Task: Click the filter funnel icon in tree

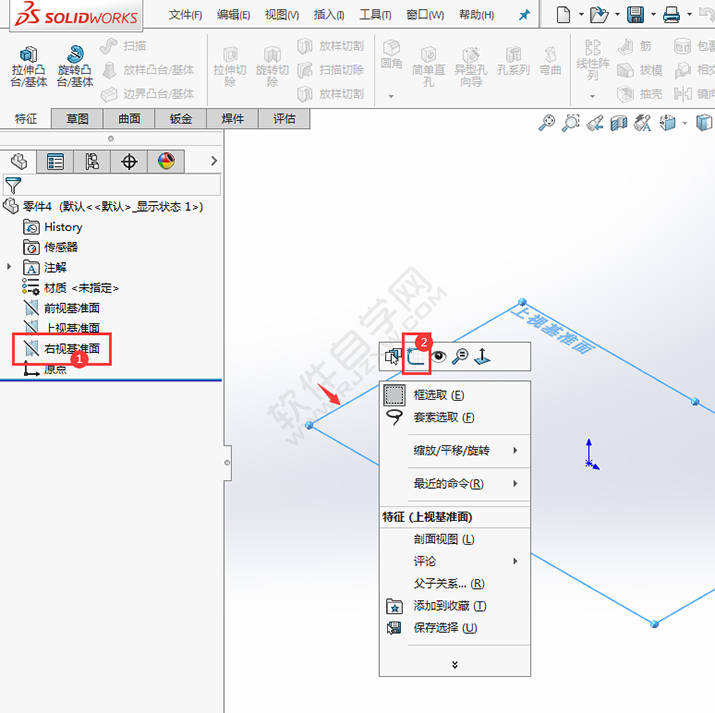Action: point(13,186)
